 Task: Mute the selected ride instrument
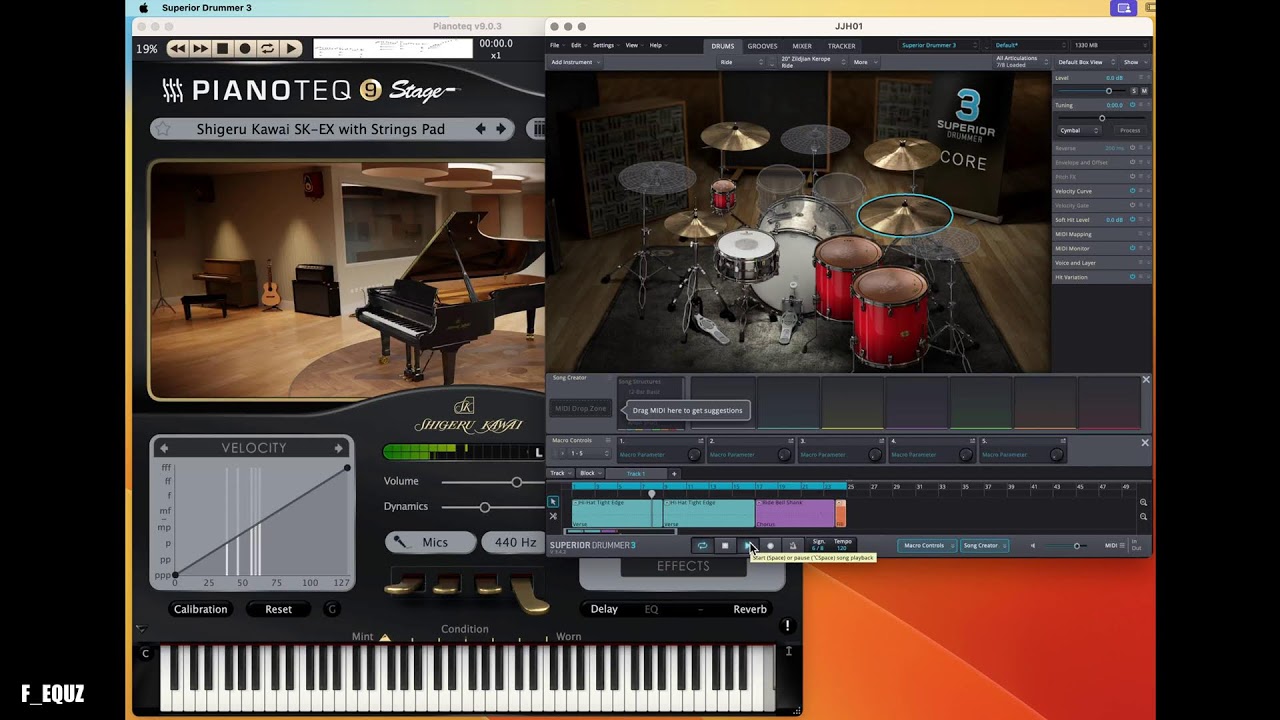tap(1144, 91)
